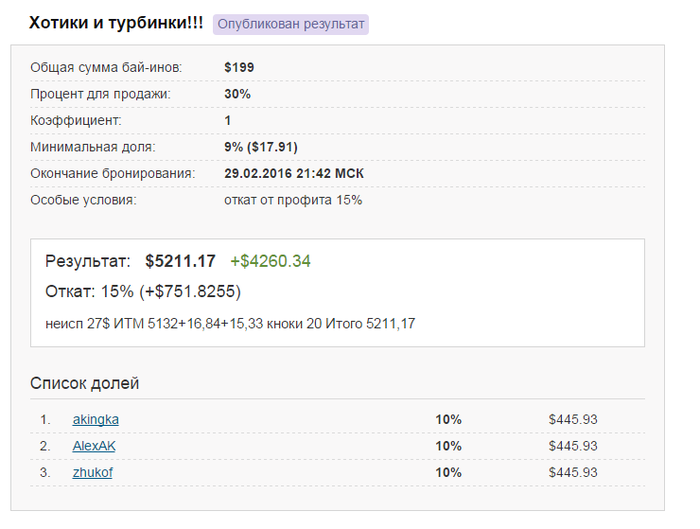Click the "Список долей" heading
The width and height of the screenshot is (700, 529).
coord(85,383)
